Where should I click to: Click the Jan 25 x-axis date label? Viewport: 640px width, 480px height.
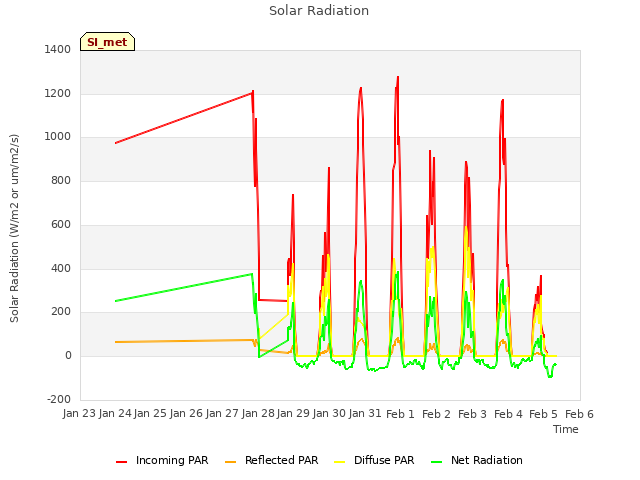pyautogui.click(x=150, y=414)
